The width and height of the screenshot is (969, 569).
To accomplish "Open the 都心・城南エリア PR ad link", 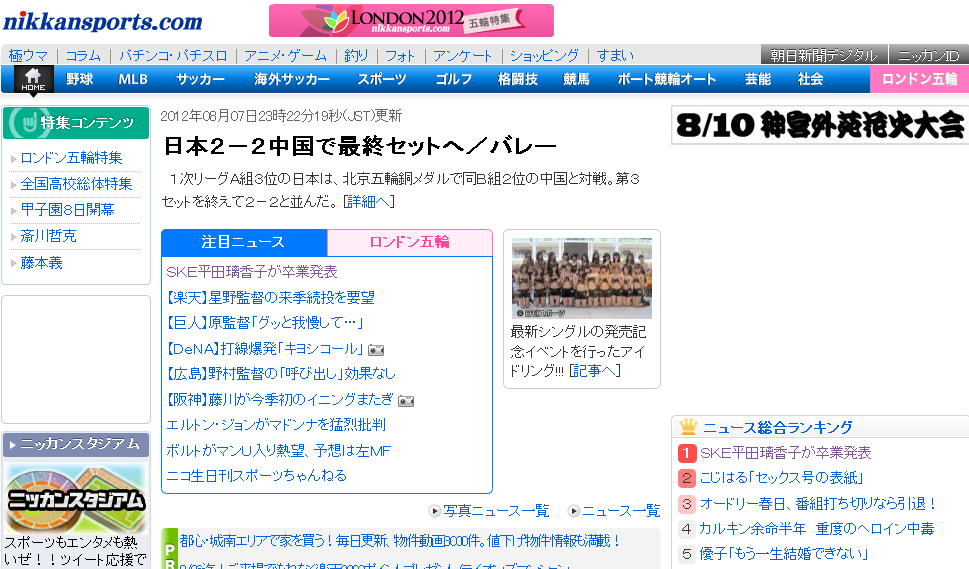I will coord(400,541).
